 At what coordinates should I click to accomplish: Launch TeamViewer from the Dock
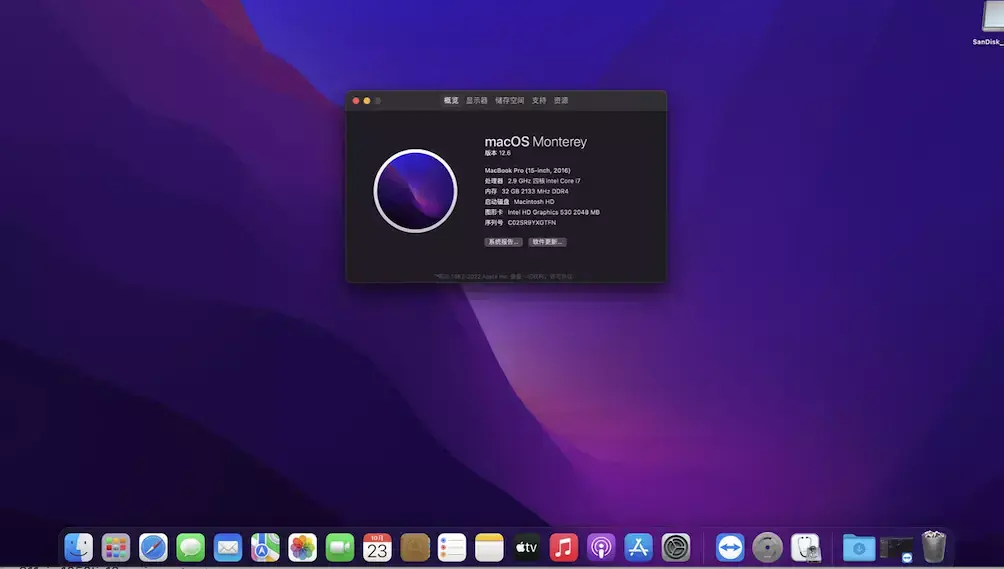pyautogui.click(x=730, y=548)
